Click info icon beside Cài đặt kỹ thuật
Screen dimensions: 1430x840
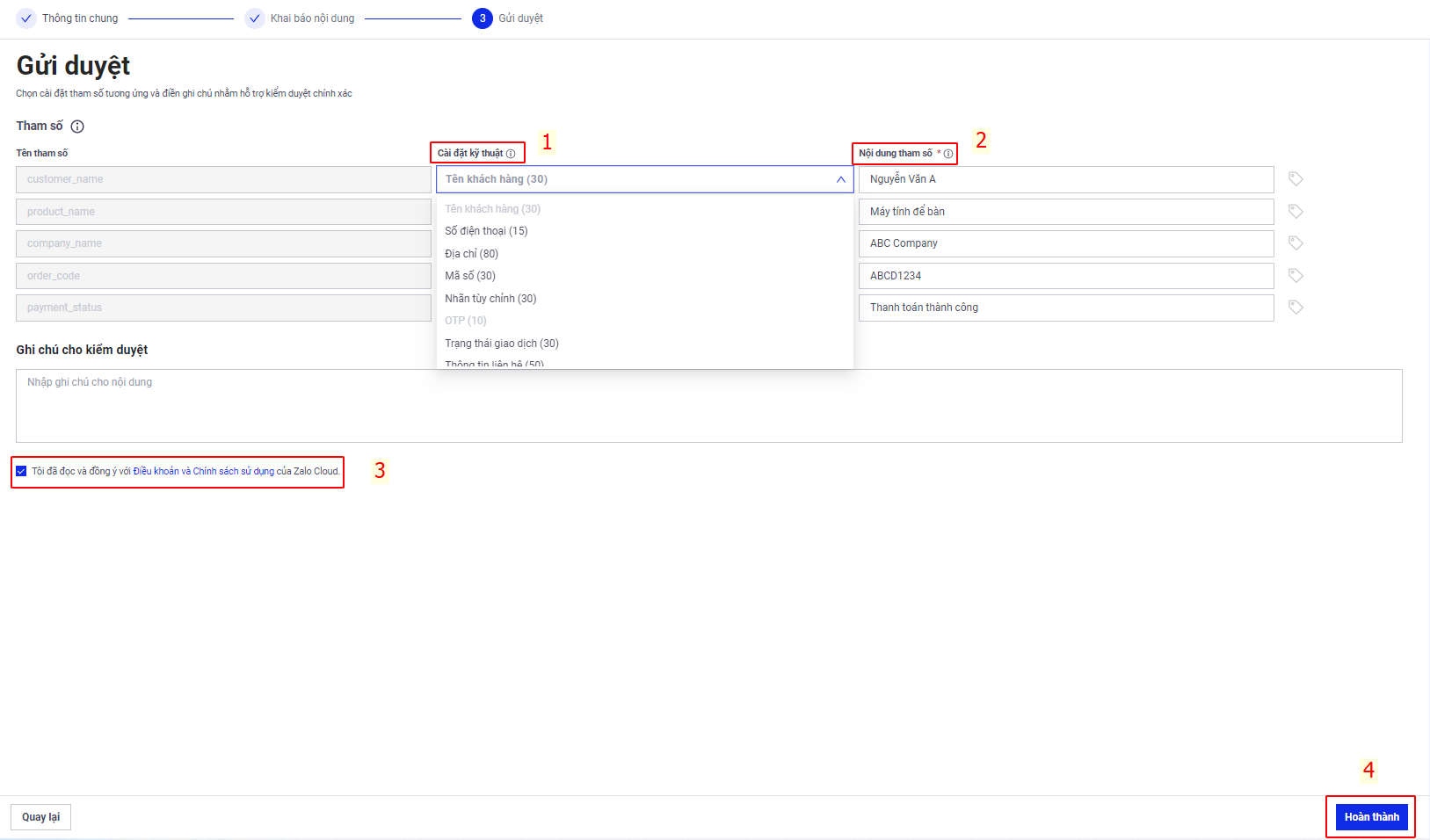[511, 154]
